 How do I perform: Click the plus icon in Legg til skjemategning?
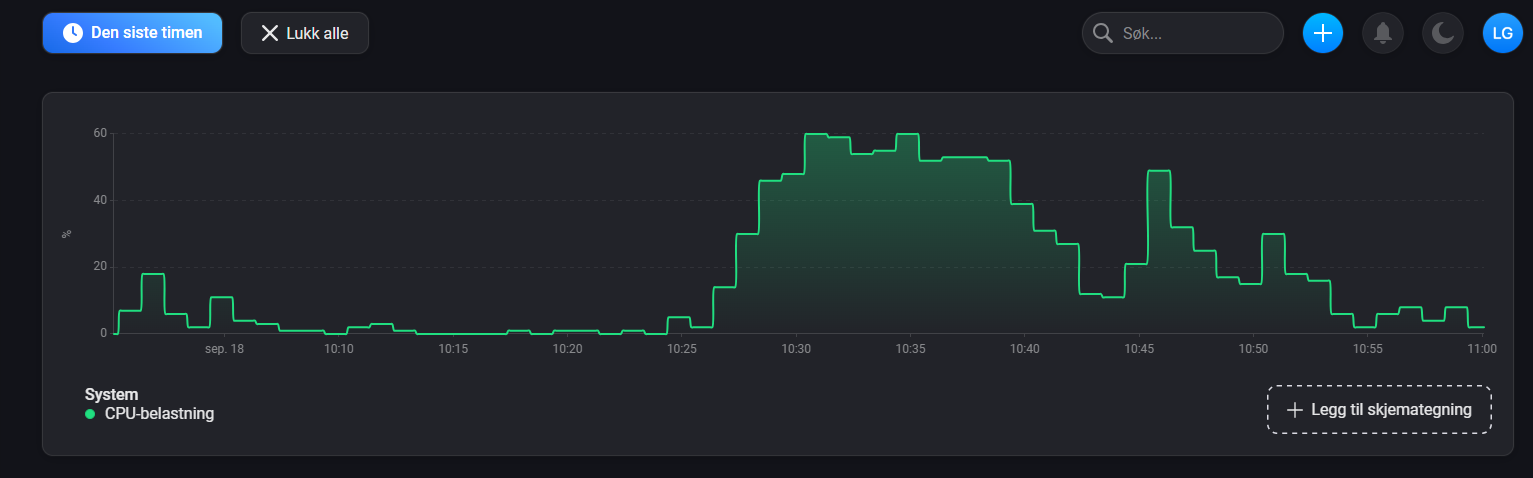[1295, 410]
